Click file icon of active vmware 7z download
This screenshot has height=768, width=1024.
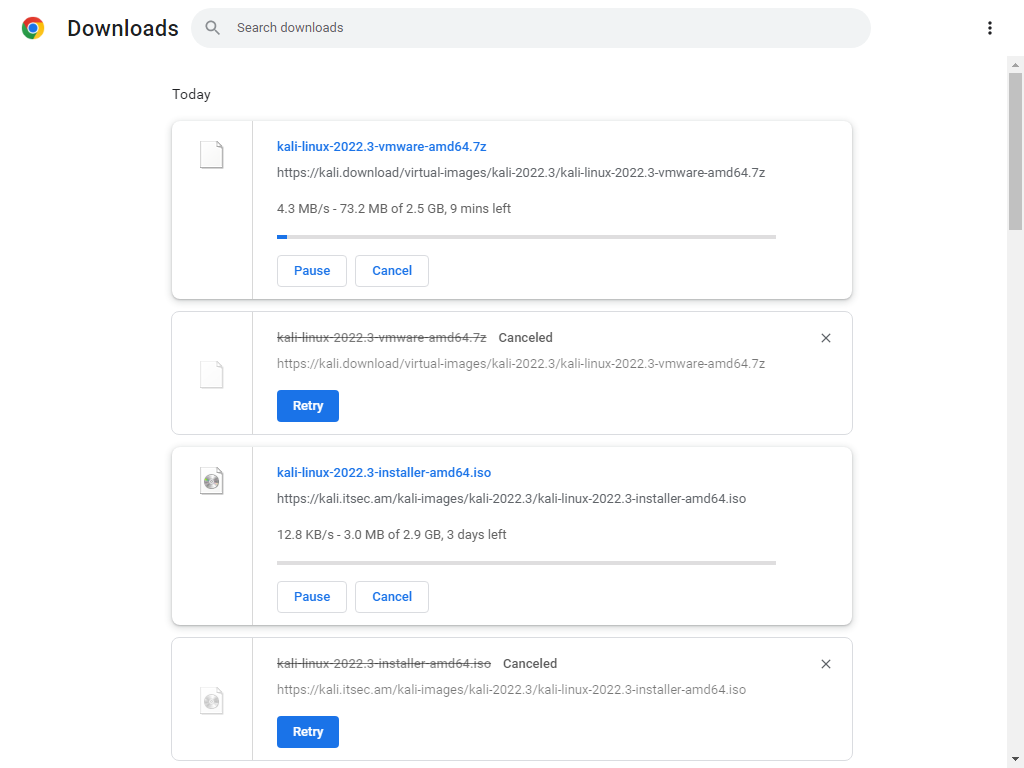click(212, 155)
